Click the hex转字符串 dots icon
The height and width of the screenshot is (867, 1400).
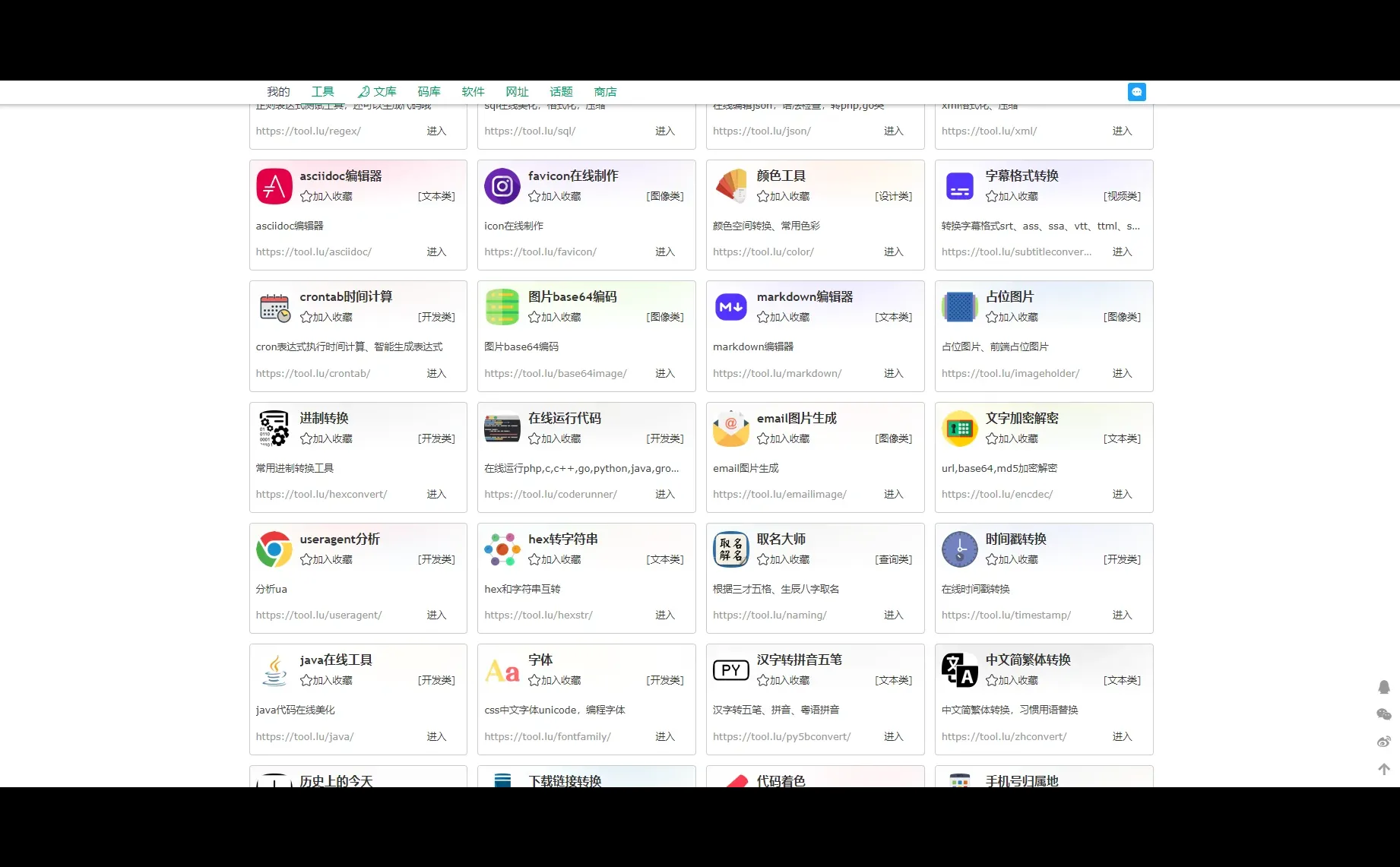coord(502,549)
